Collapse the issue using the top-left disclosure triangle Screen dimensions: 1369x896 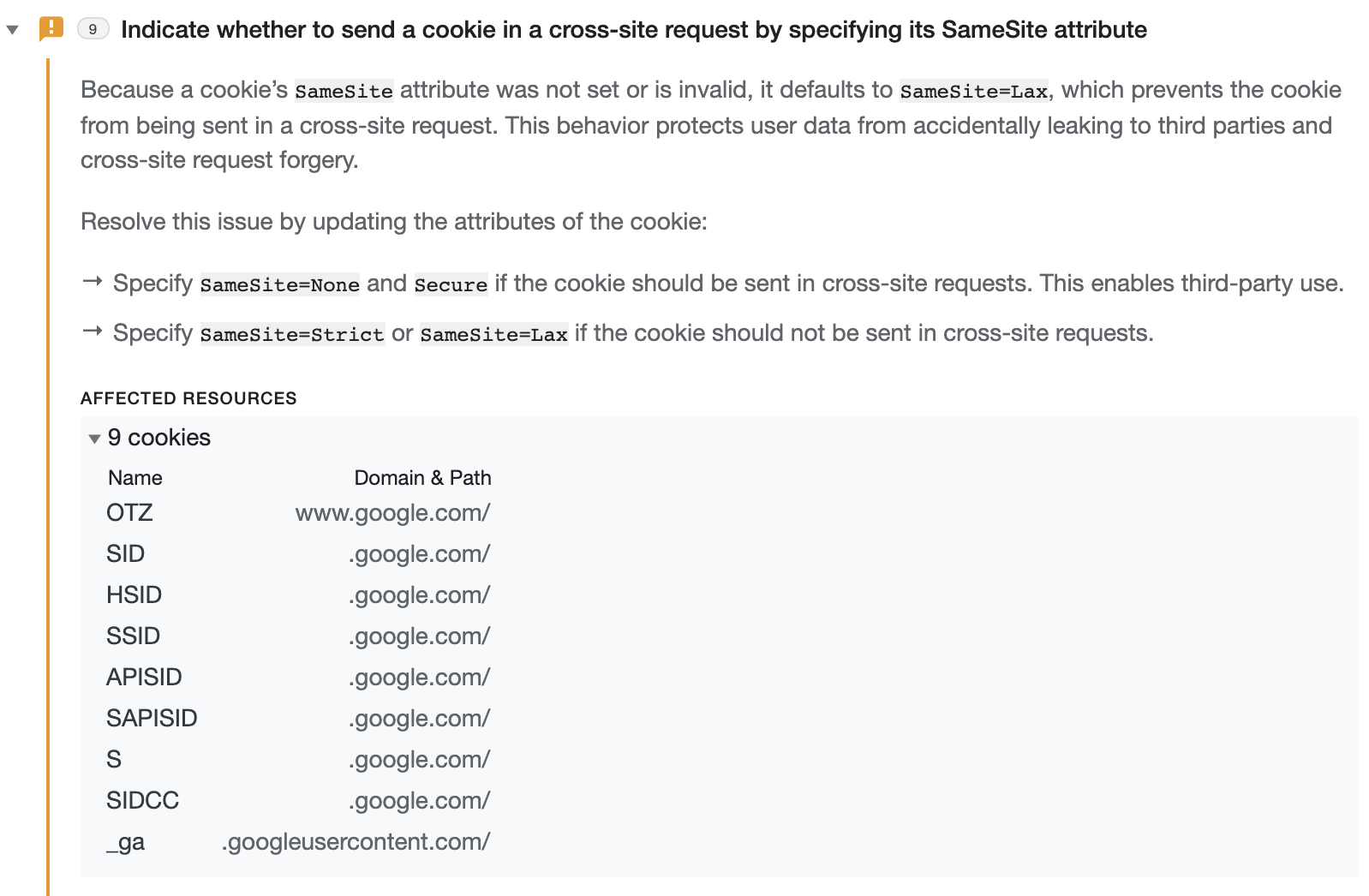pos(14,28)
